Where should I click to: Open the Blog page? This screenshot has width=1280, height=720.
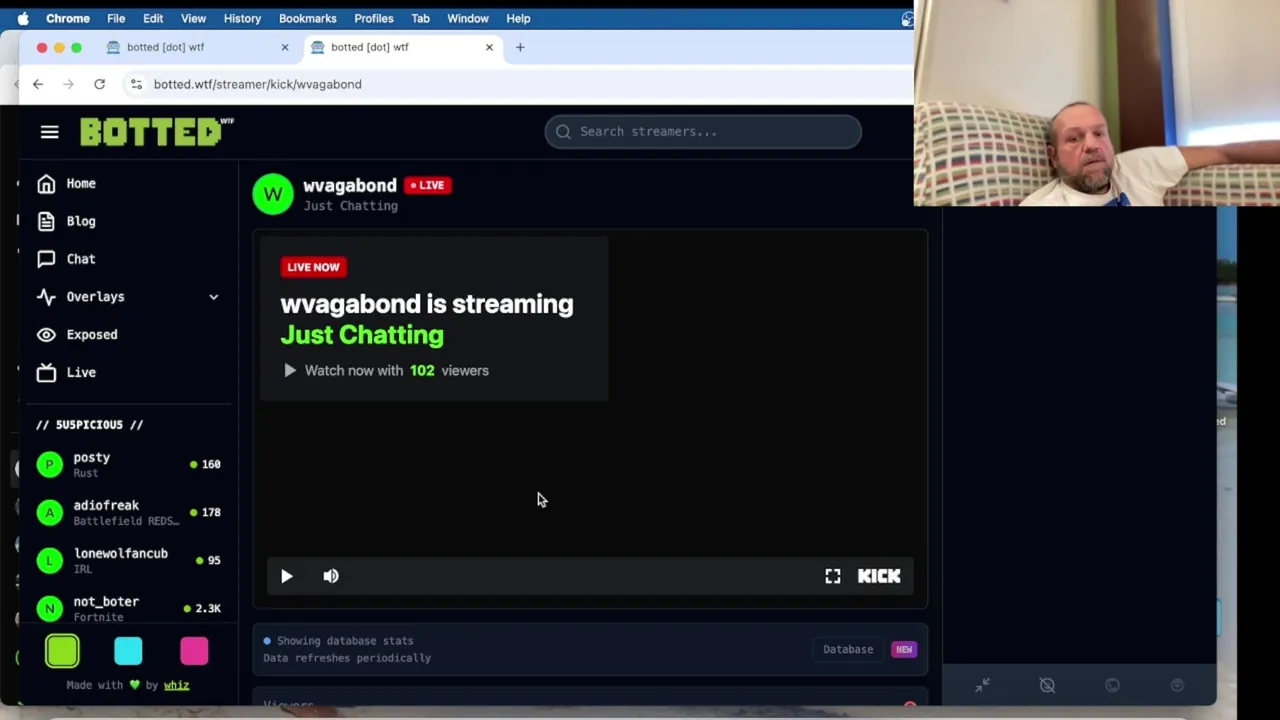coord(81,221)
